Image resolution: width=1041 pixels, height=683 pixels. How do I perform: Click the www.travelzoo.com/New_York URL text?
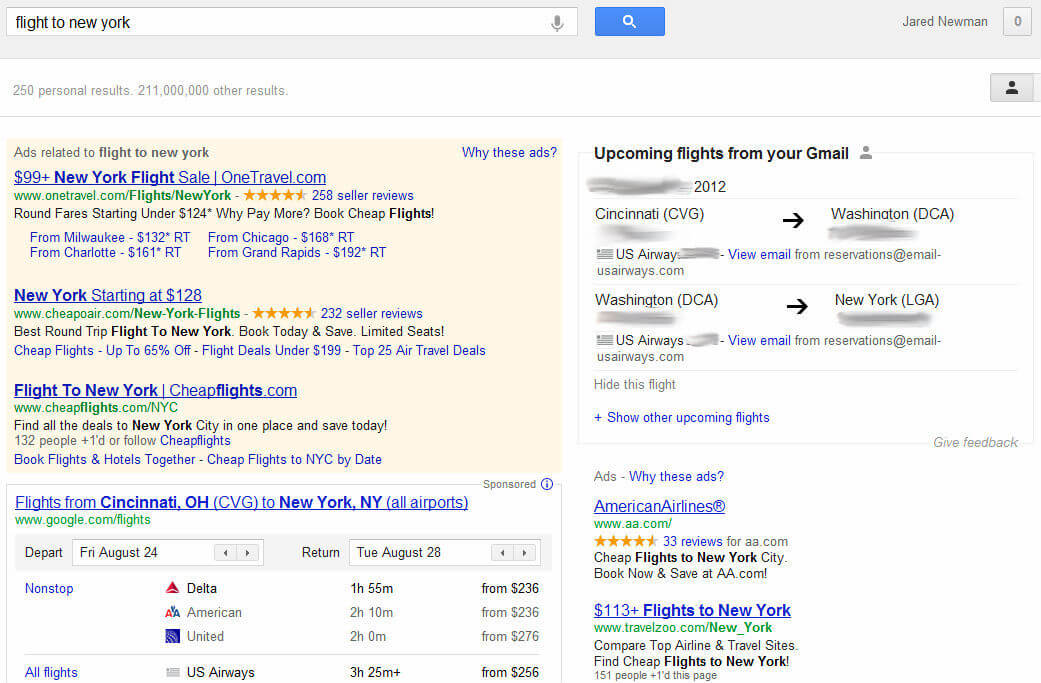pos(683,627)
